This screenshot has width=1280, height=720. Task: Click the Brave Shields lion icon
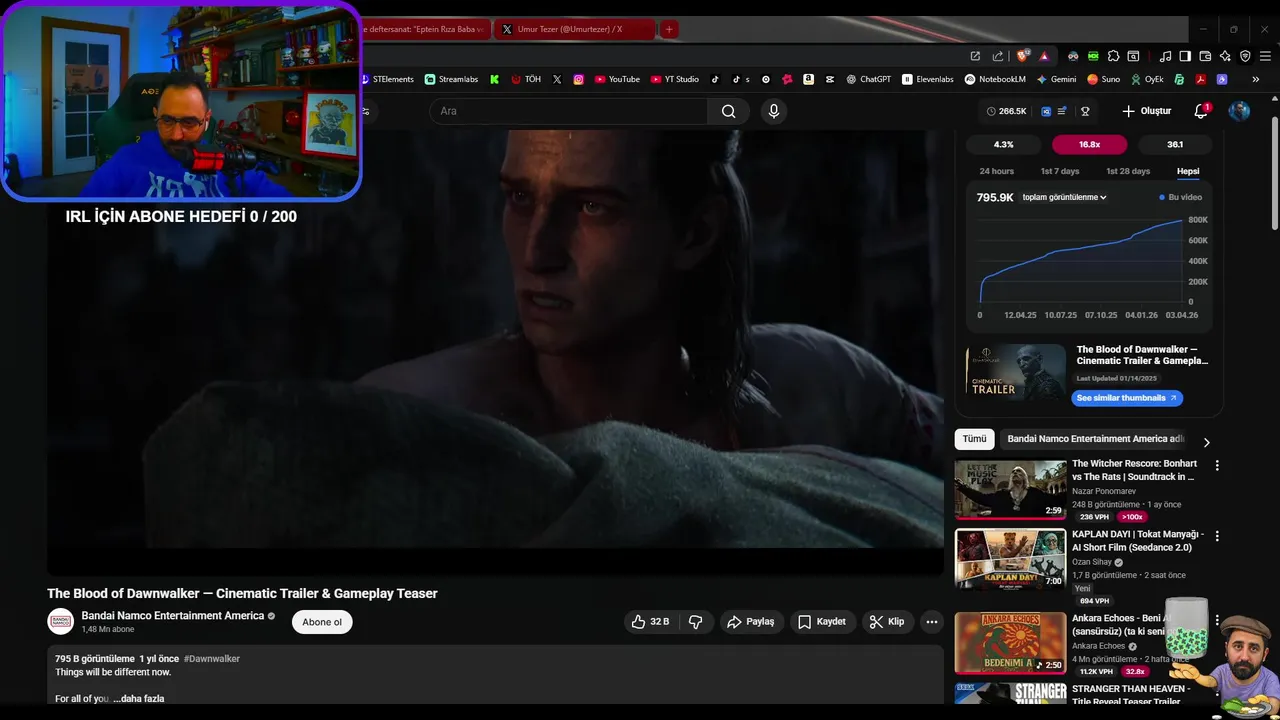pyautogui.click(x=1022, y=56)
